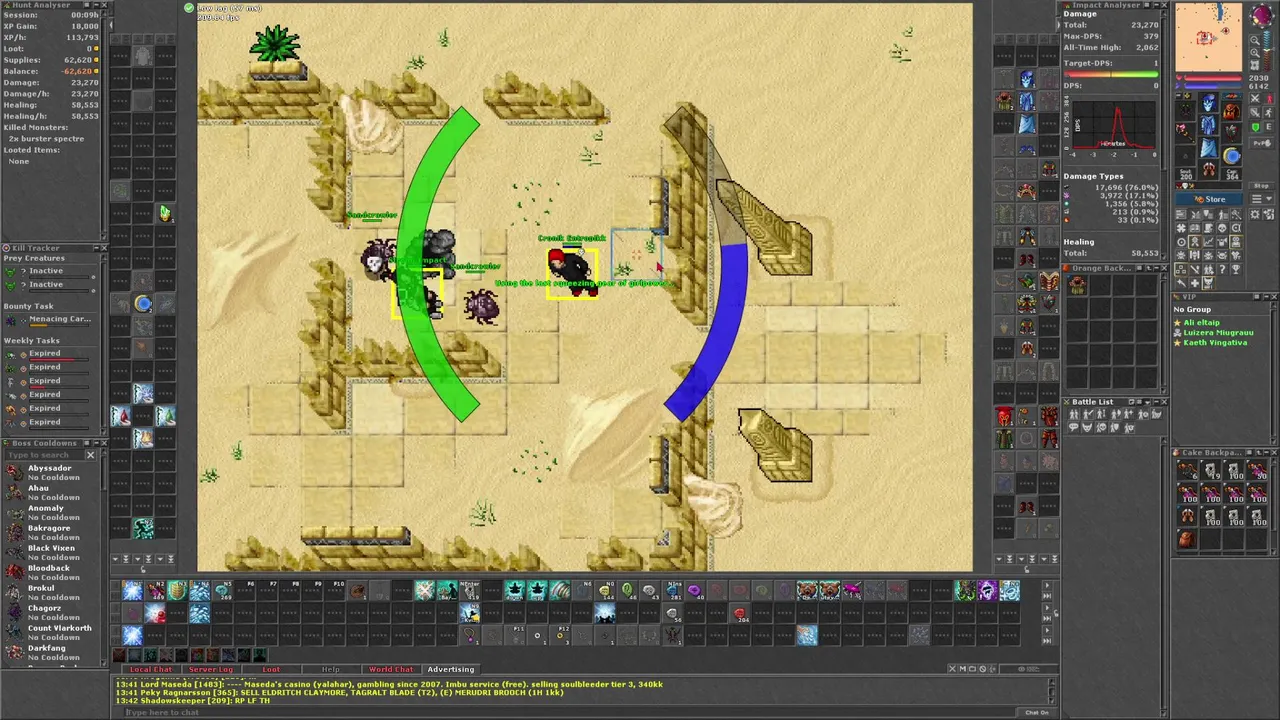
Task: Click the first Cake Backpack item slot
Action: 1187,471
